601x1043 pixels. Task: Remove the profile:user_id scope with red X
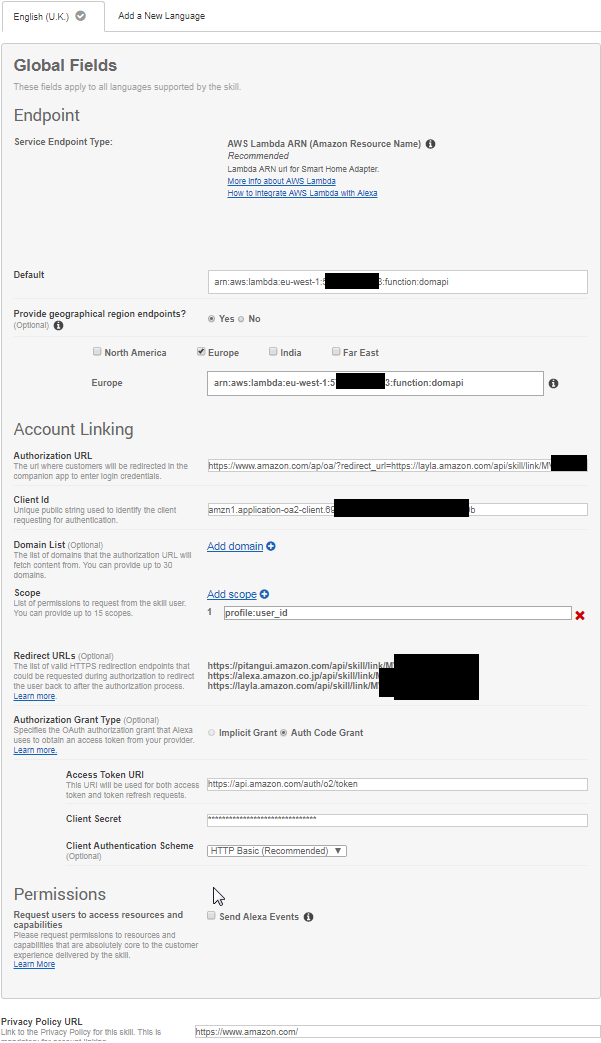pyautogui.click(x=580, y=615)
